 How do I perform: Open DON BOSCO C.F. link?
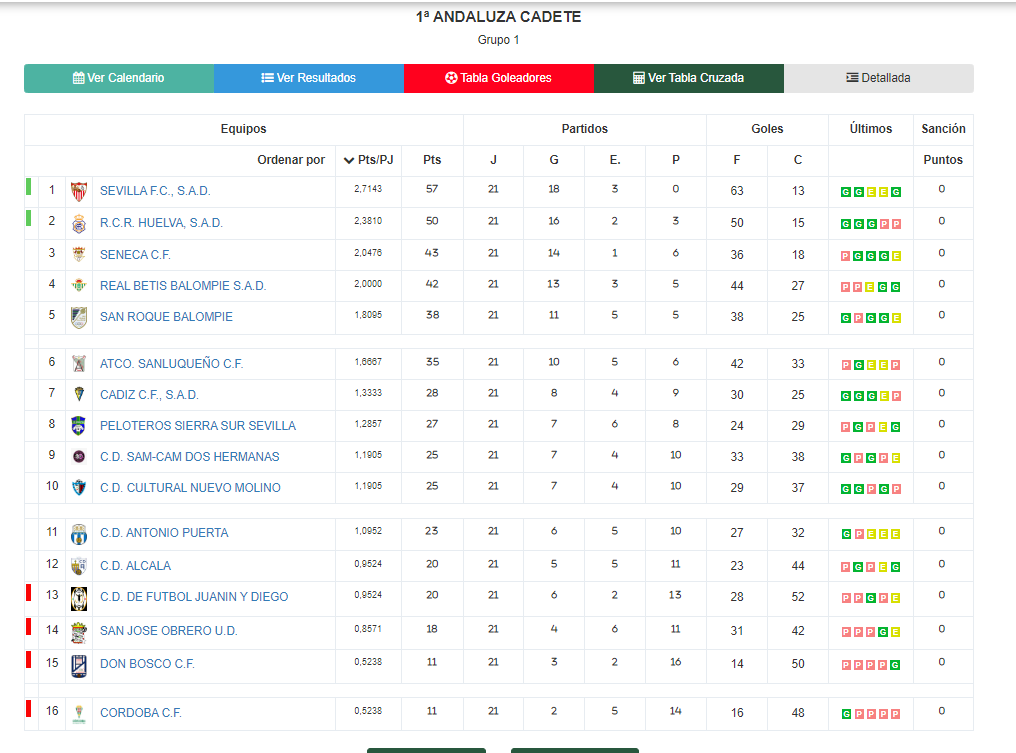pos(147,664)
